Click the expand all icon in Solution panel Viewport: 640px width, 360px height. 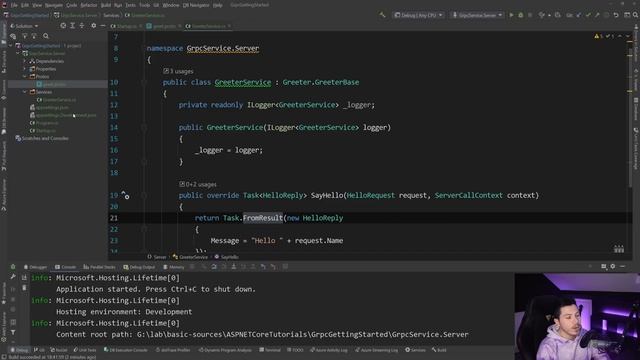pyautogui.click(x=72, y=26)
